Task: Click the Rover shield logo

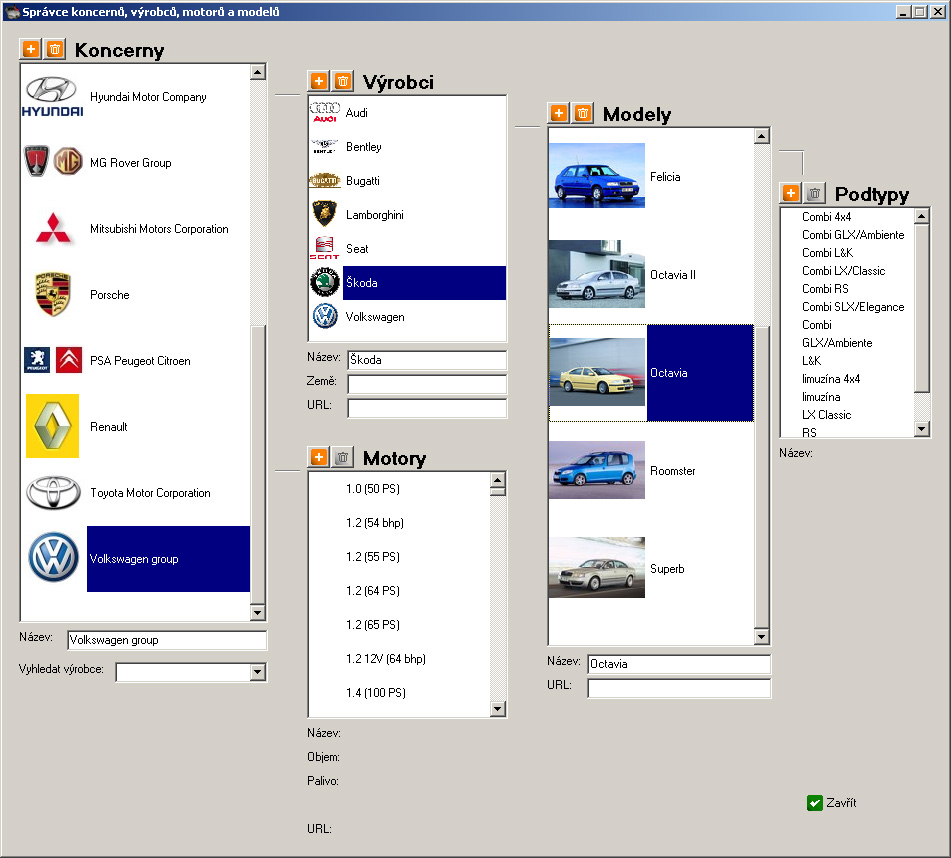Action: (x=36, y=161)
